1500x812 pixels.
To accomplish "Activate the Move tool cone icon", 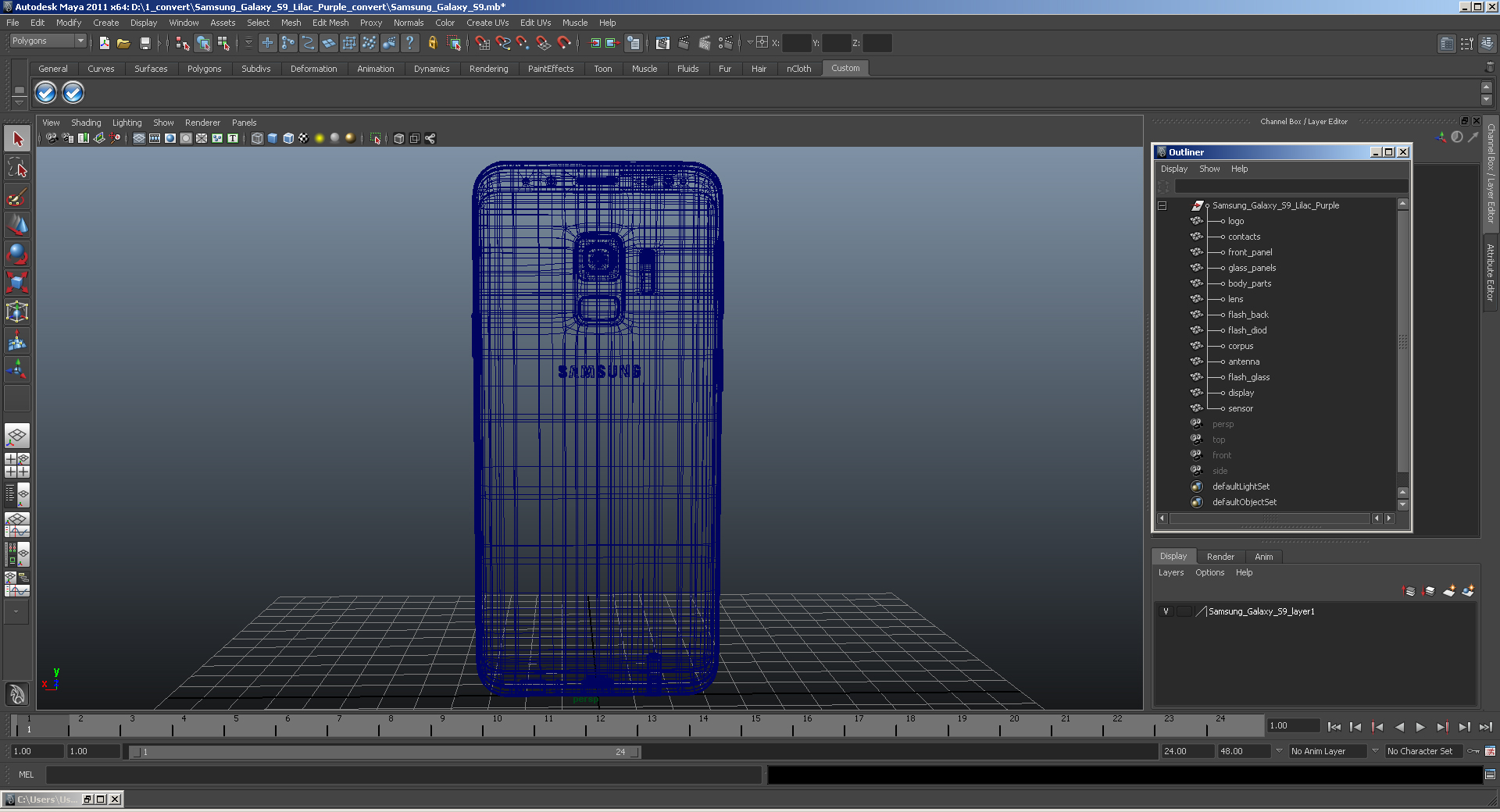I will (x=17, y=226).
